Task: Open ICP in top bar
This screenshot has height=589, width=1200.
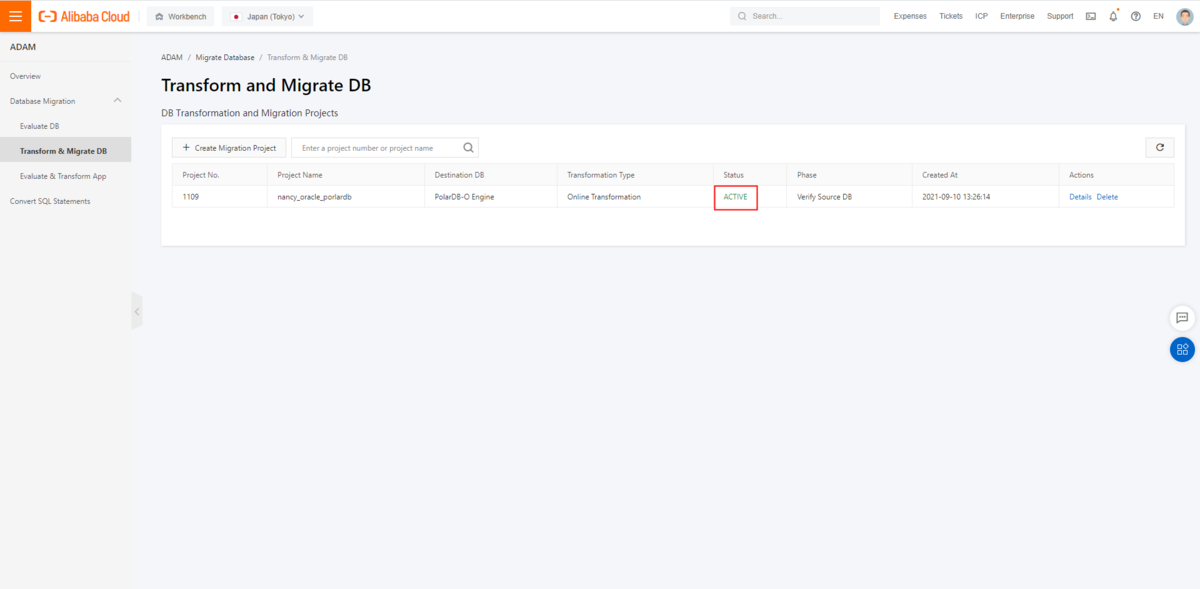Action: [x=981, y=16]
